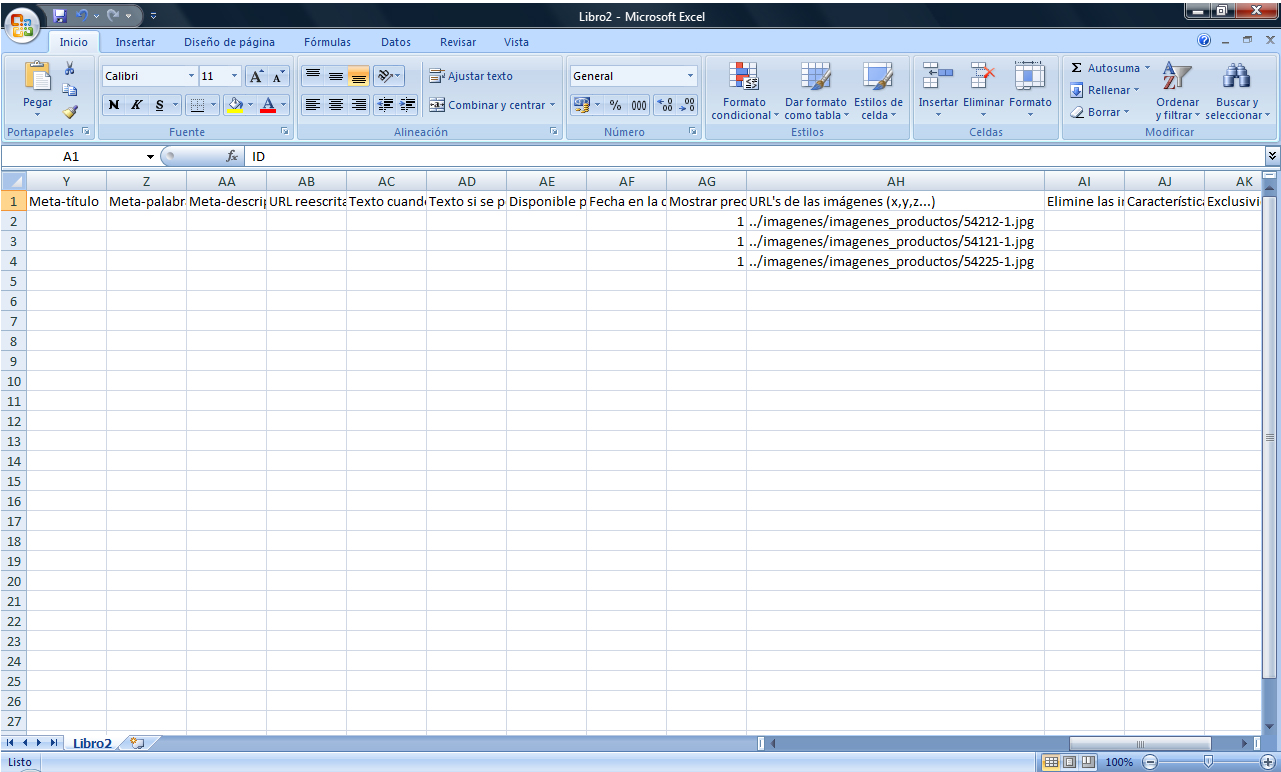Screen dimensions: 1281x772
Task: Switch to Page Layout view button
Action: coord(1070,762)
